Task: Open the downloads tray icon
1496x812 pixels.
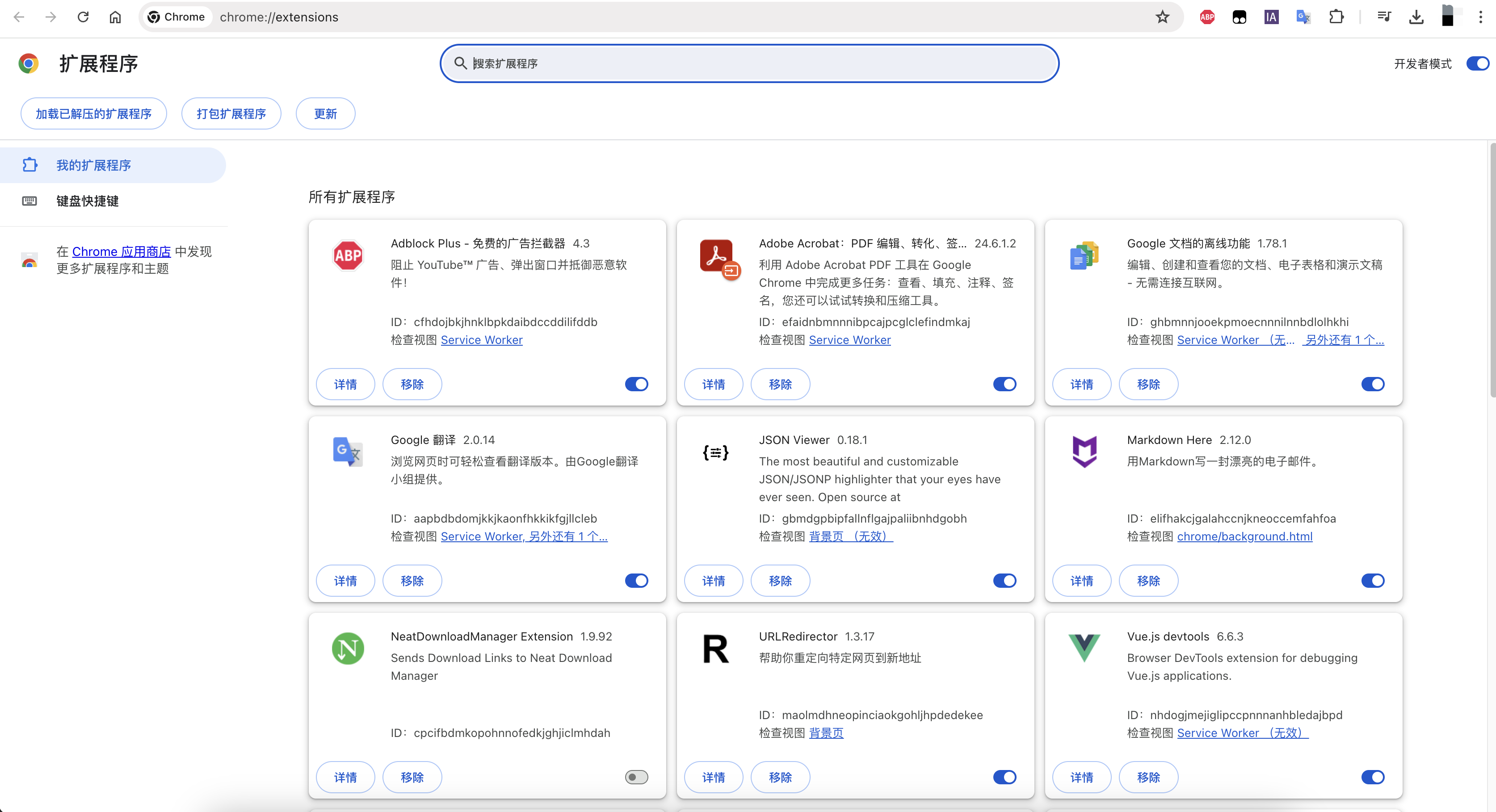Action: click(x=1416, y=17)
